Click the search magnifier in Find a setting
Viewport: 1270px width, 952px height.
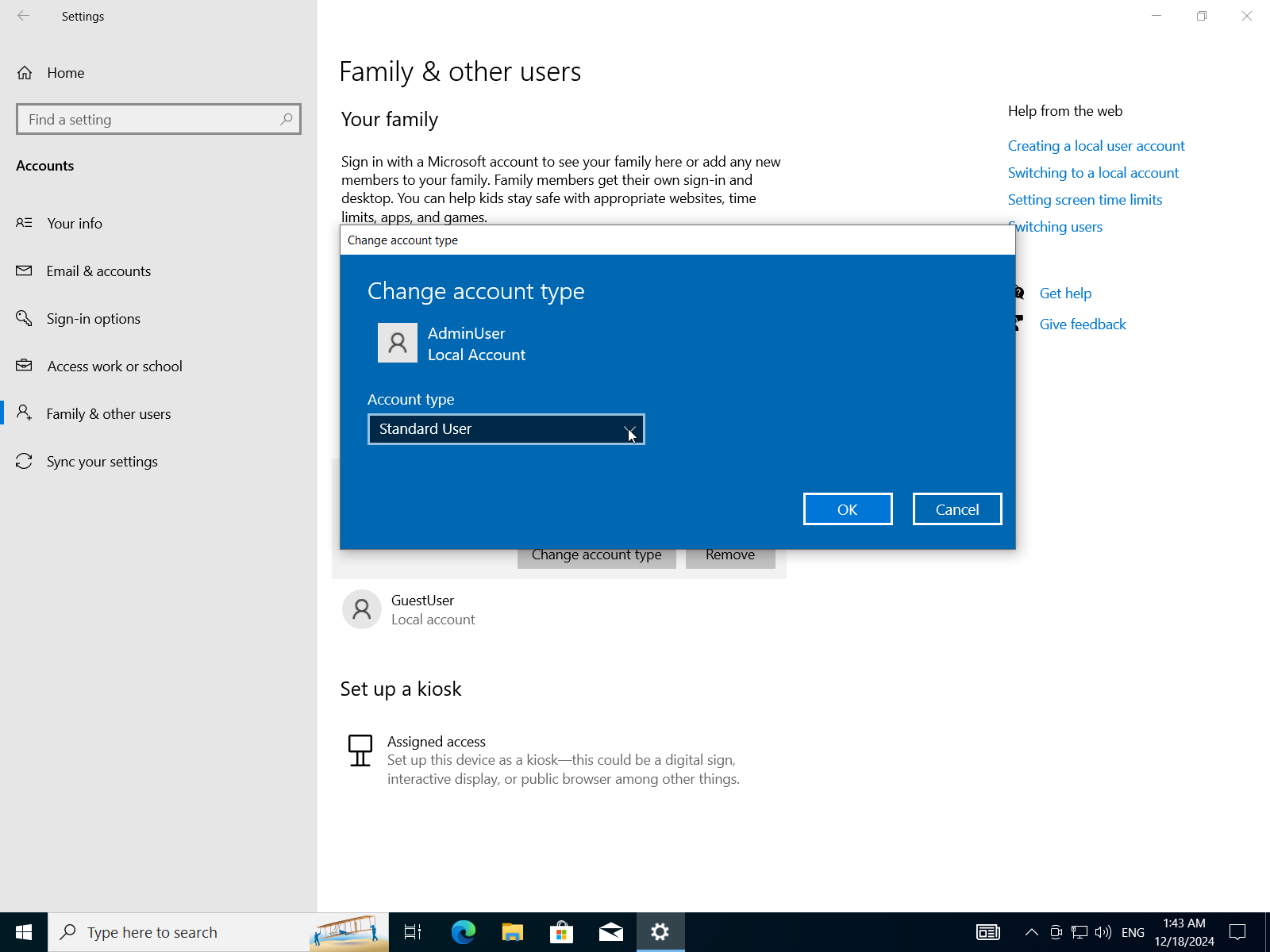pos(286,119)
